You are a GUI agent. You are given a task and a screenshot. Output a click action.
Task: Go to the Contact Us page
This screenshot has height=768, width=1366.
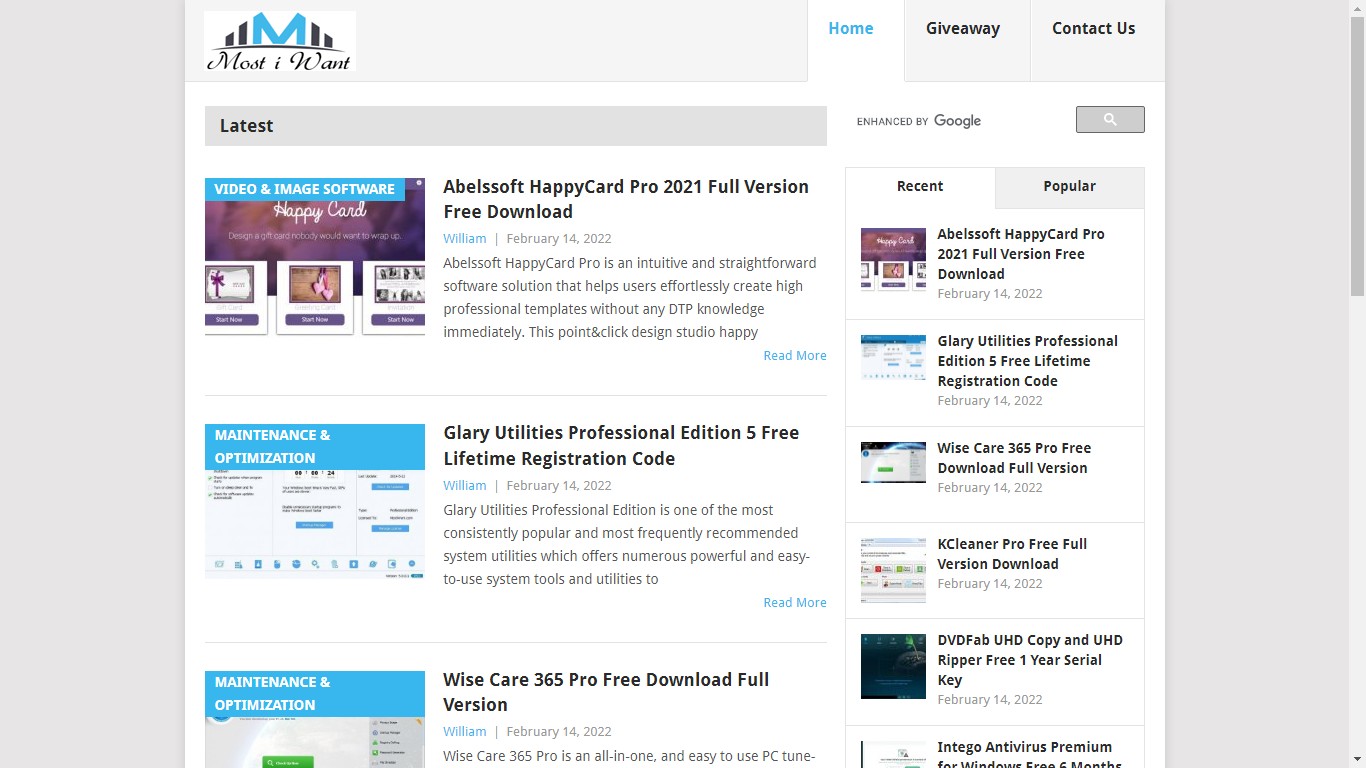(1094, 29)
